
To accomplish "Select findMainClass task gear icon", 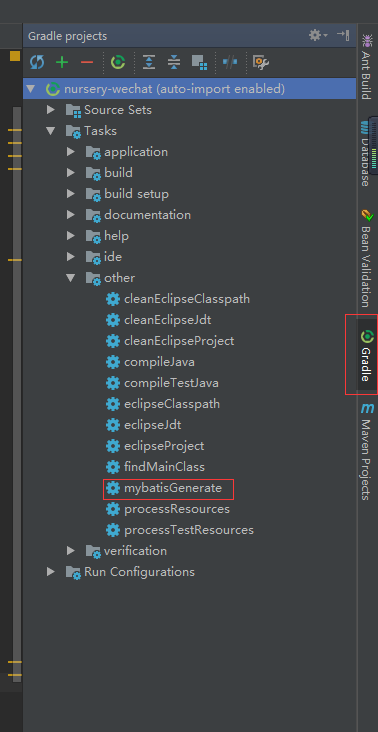I will click(x=113, y=467).
